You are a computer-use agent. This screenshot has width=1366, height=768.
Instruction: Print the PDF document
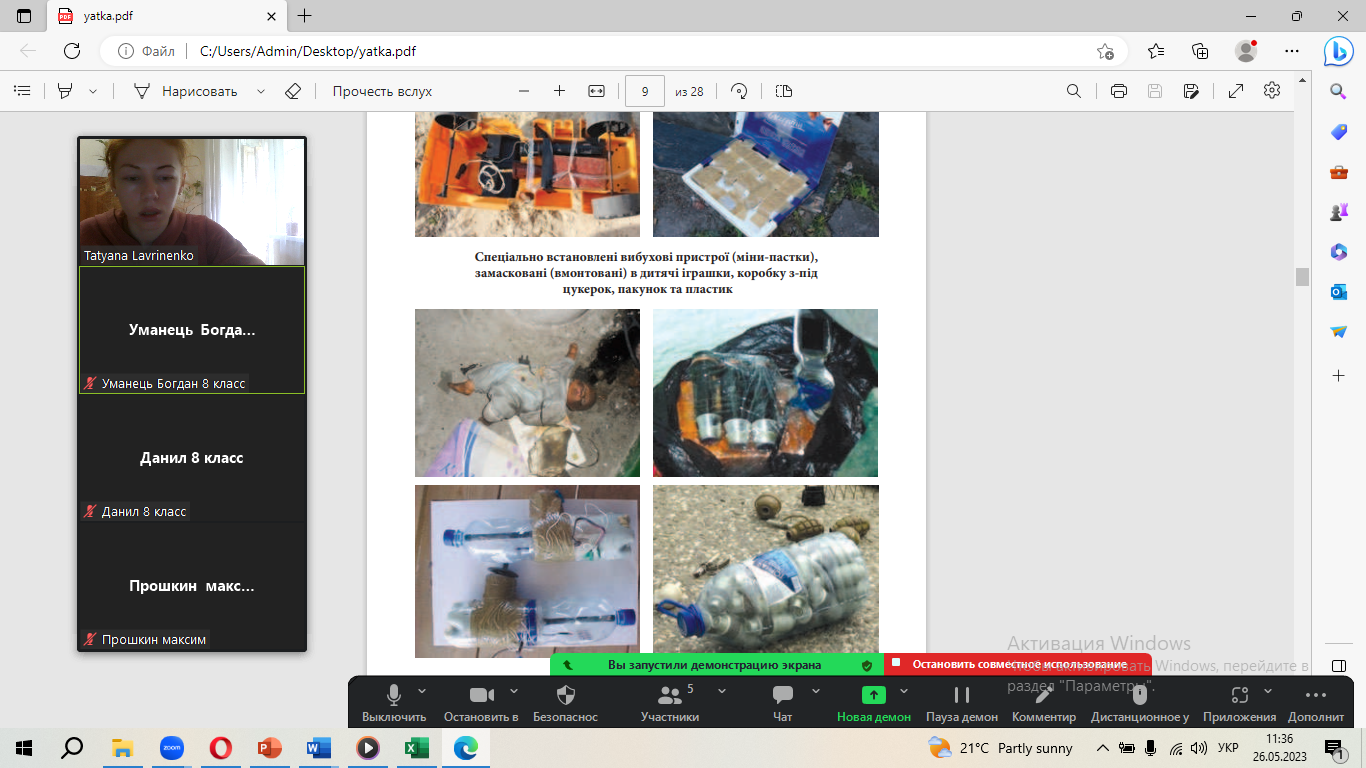tap(1119, 91)
